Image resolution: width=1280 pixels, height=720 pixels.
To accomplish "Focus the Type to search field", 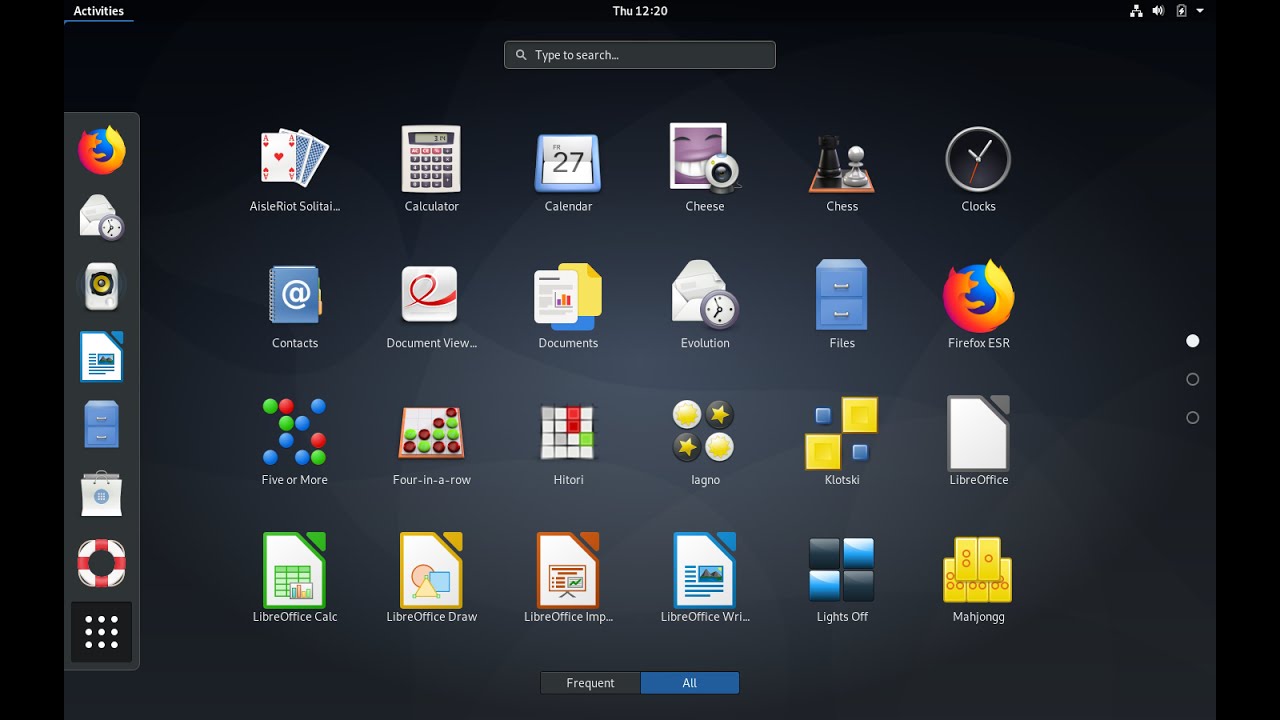I will [640, 55].
